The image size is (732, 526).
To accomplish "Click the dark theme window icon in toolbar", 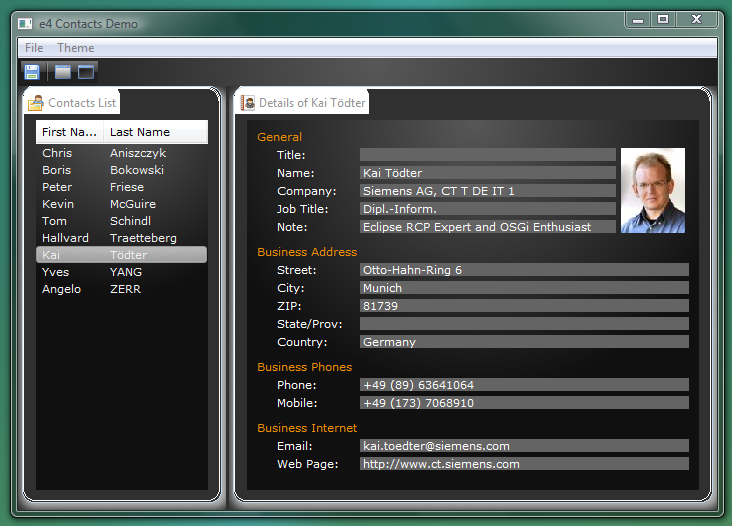I will click(x=86, y=72).
